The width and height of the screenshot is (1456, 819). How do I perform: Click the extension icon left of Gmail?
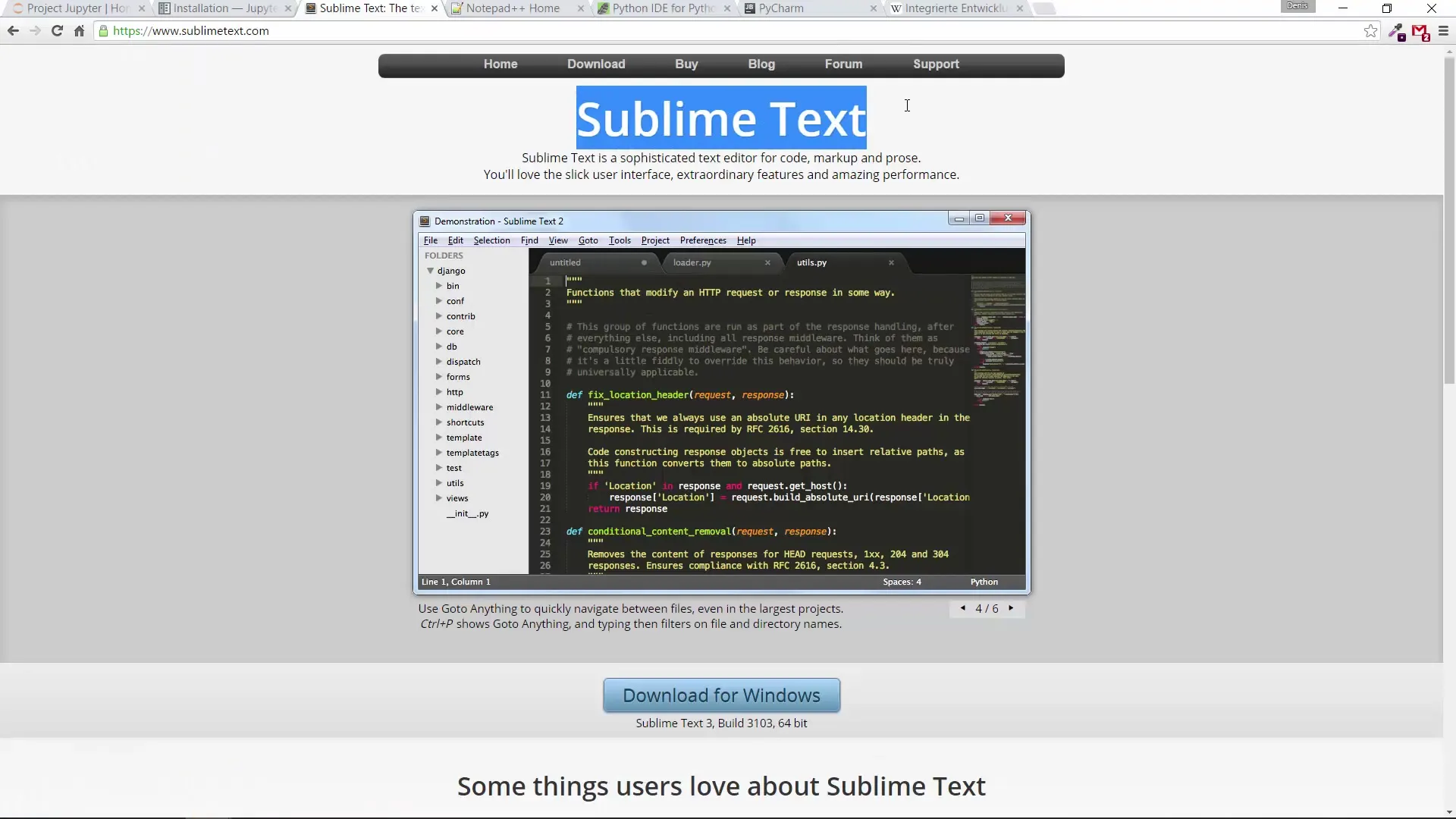(1396, 32)
